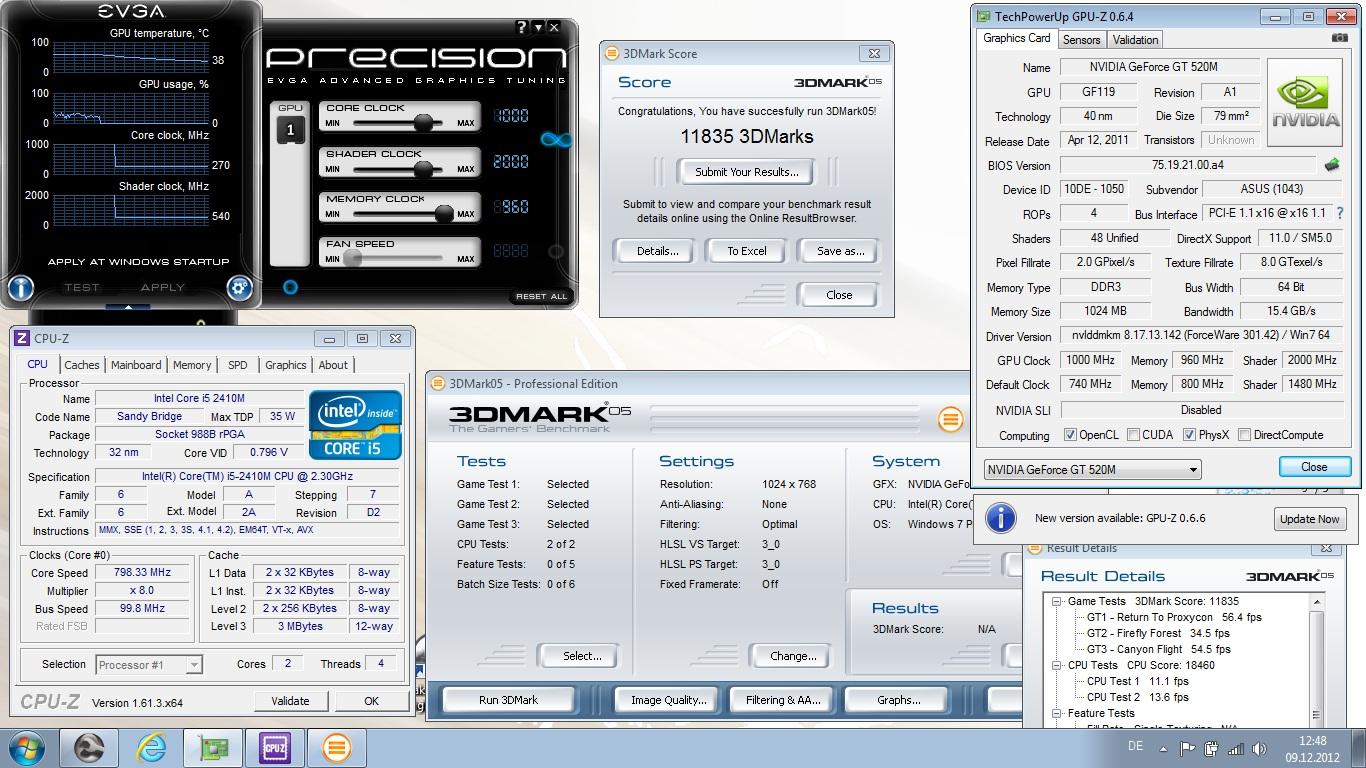
Task: Toggle the sync clocks infinity icon
Action: pyautogui.click(x=556, y=139)
